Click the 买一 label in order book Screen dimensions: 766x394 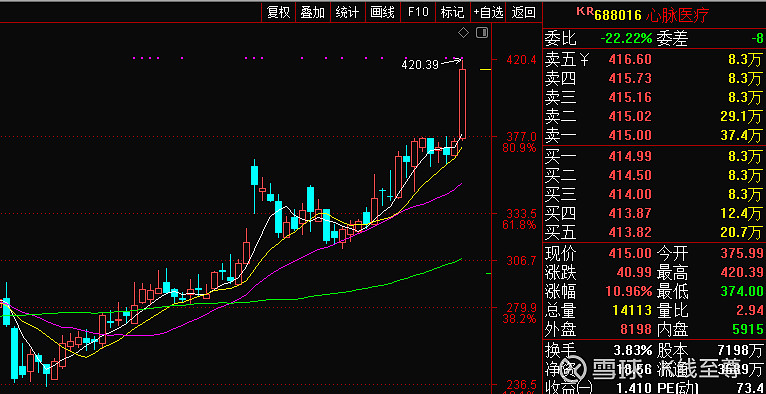(x=560, y=156)
